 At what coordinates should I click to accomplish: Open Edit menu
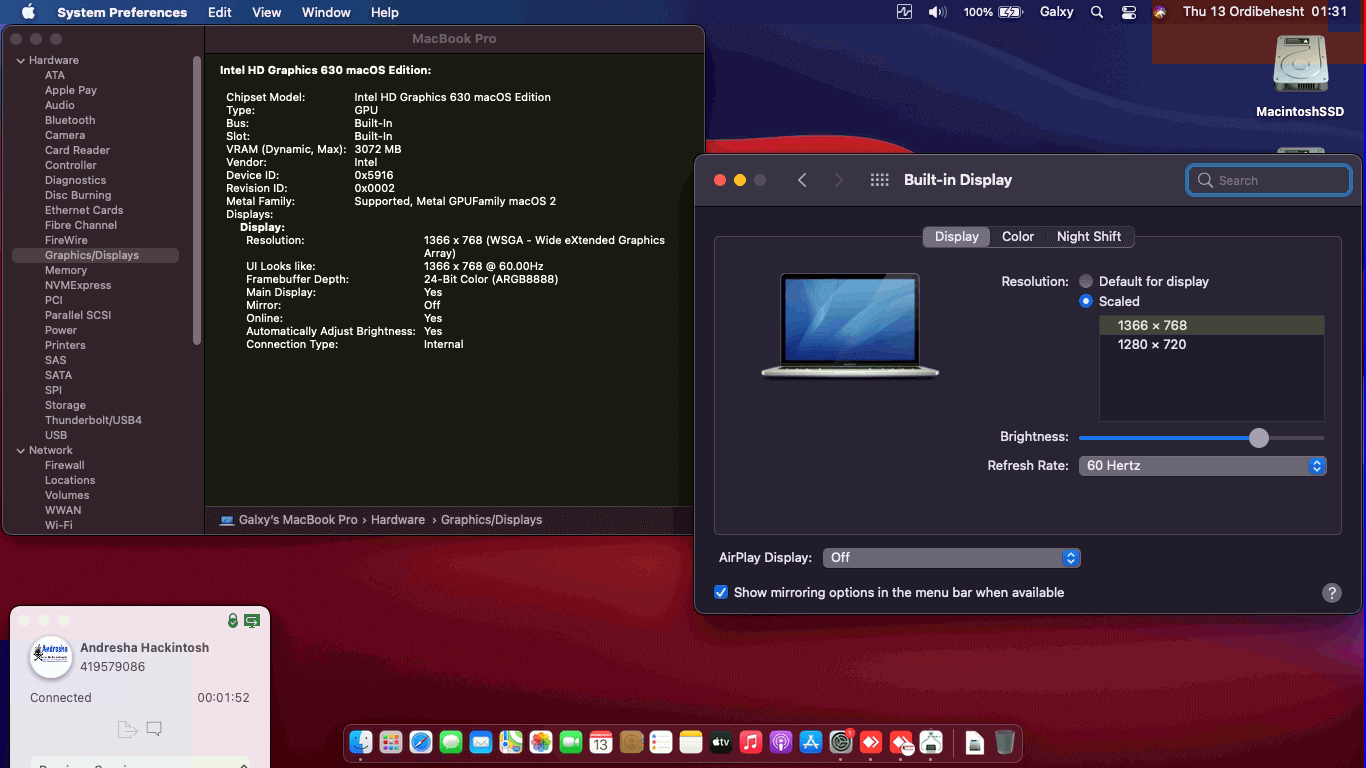[220, 12]
